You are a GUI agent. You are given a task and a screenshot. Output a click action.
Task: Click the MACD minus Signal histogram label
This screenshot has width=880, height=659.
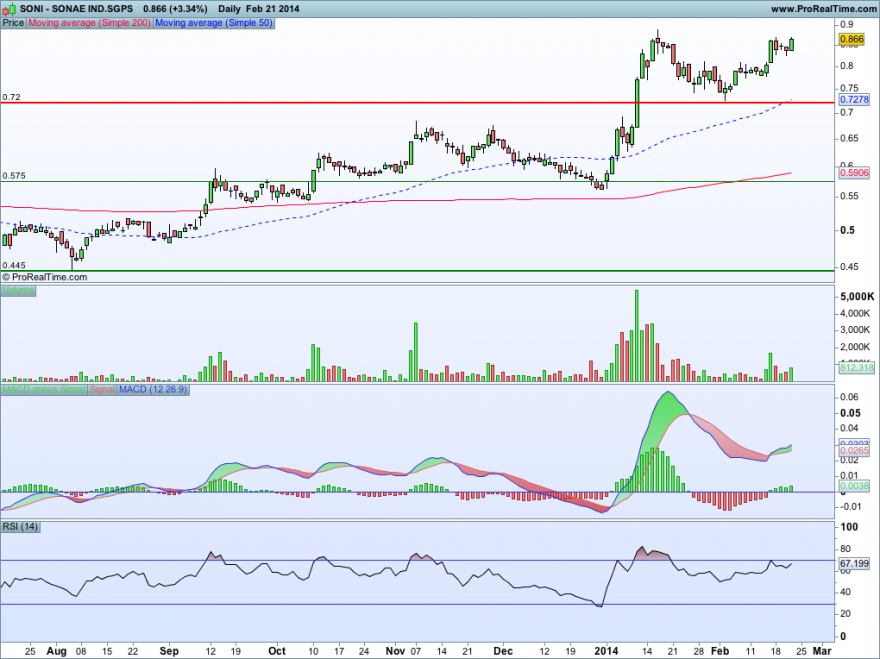point(42,391)
